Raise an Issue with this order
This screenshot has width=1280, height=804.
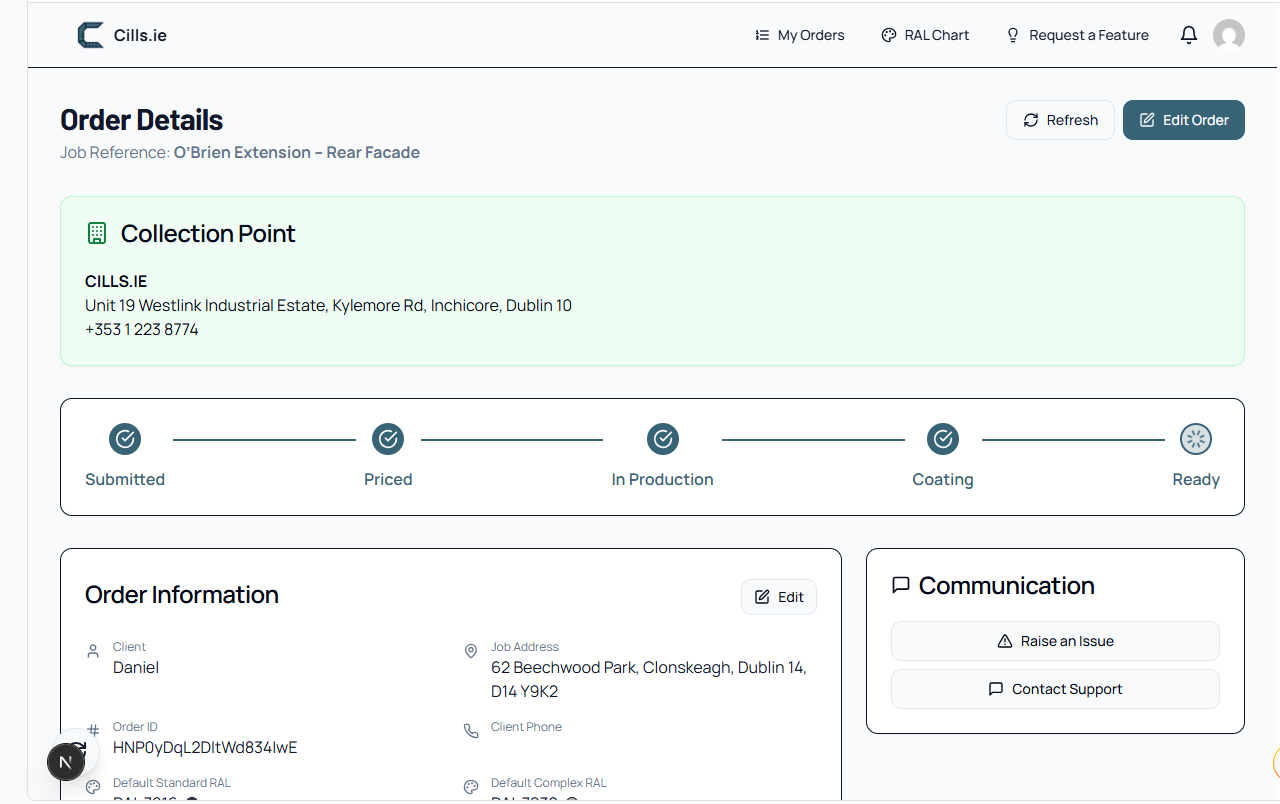click(1055, 641)
